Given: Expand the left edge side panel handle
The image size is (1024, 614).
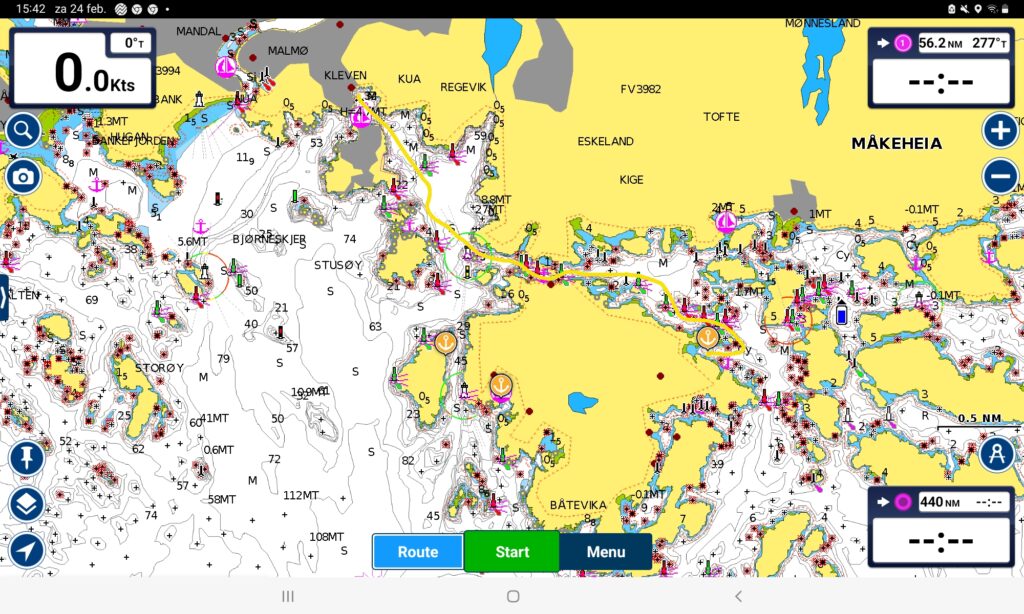Looking at the screenshot, I should pyautogui.click(x=4, y=298).
